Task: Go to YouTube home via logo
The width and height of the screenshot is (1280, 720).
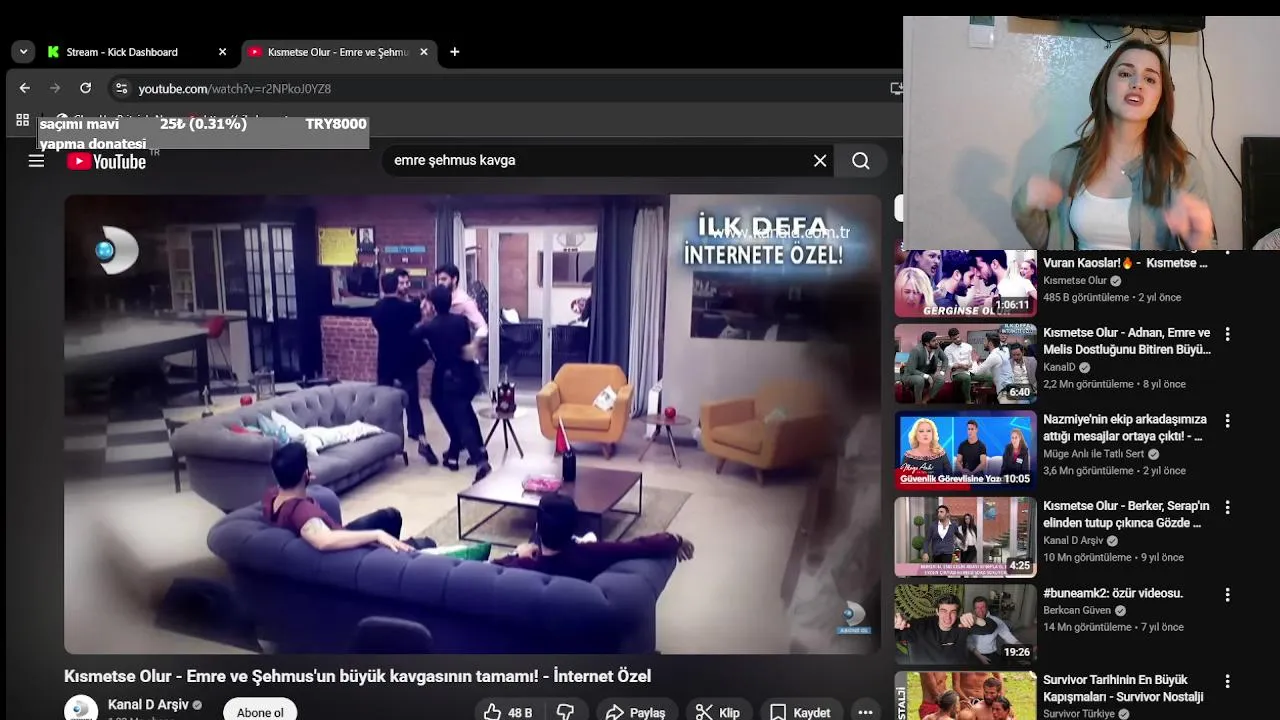Action: (107, 161)
